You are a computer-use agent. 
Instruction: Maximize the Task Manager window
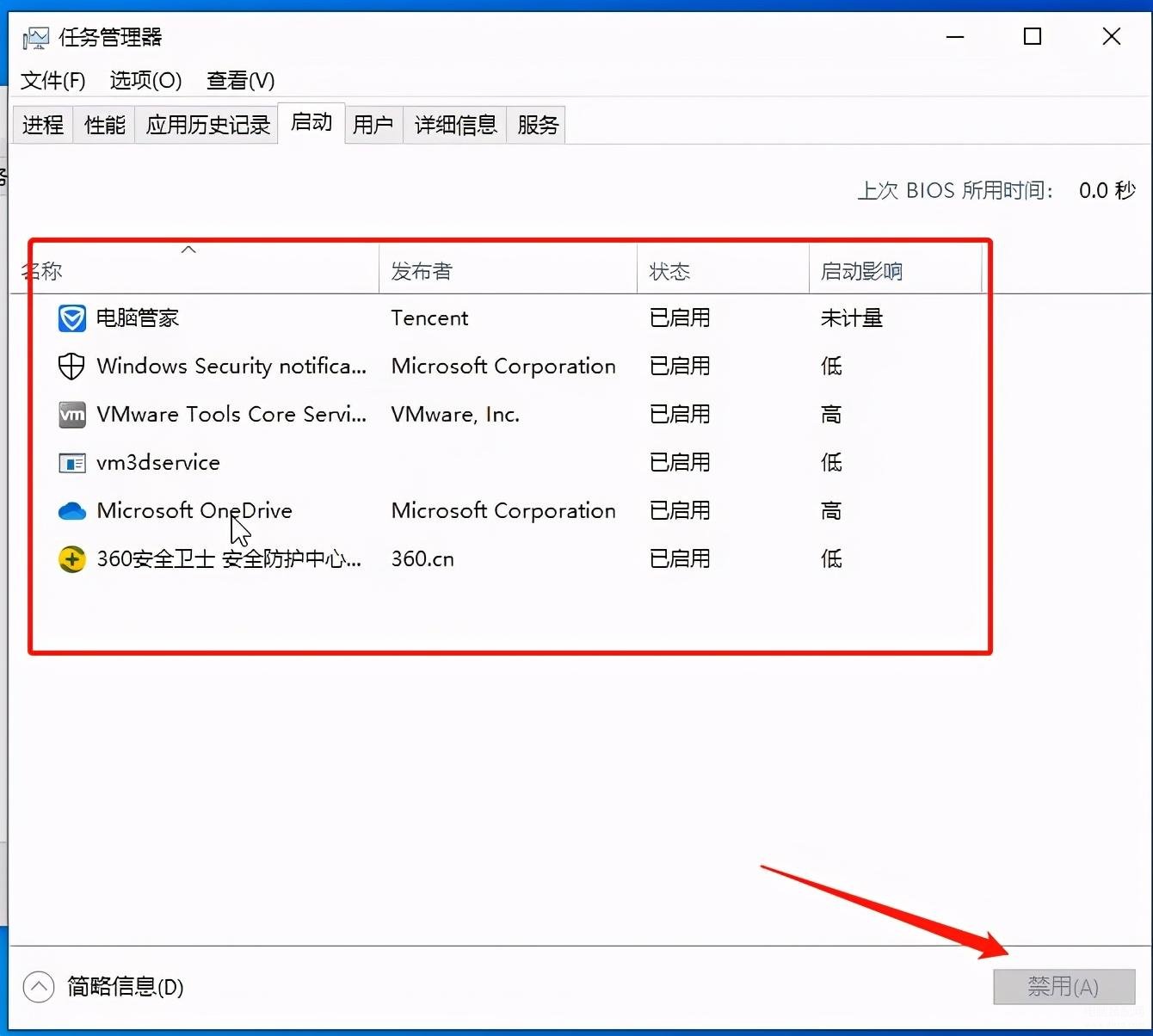pyautogui.click(x=1033, y=37)
